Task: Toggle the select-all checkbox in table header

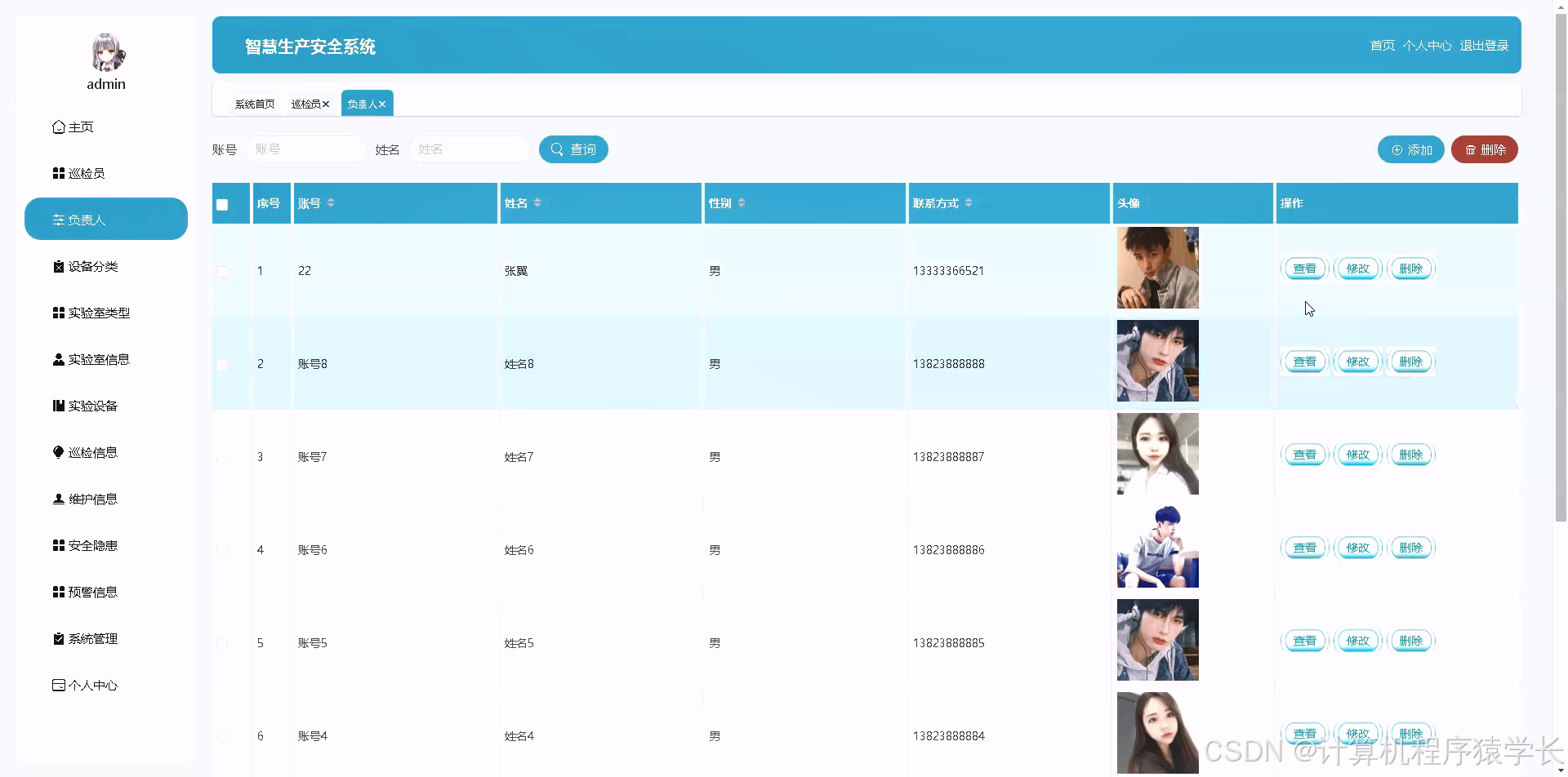Action: [x=222, y=205]
